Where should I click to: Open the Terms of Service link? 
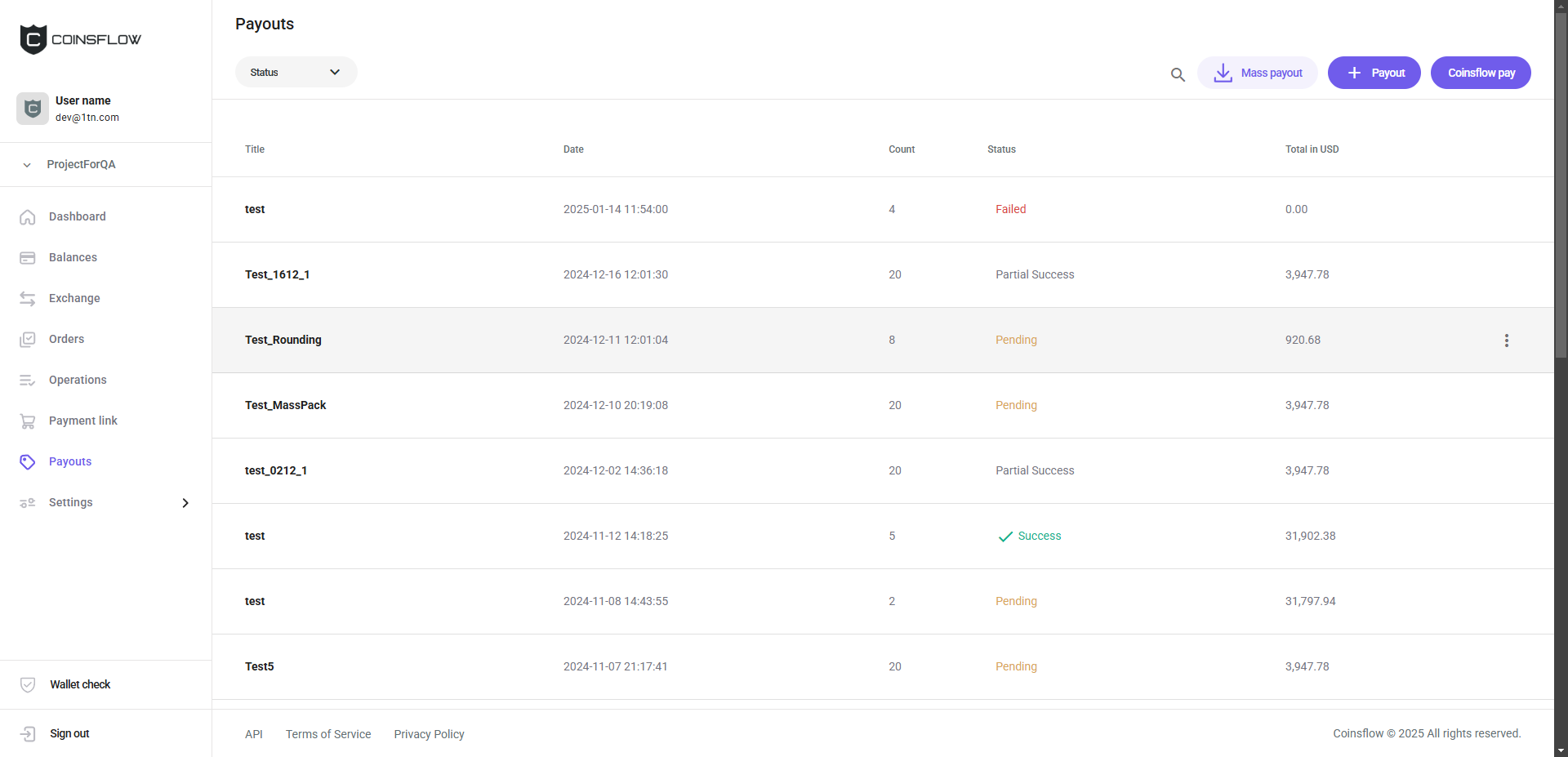pyautogui.click(x=328, y=734)
